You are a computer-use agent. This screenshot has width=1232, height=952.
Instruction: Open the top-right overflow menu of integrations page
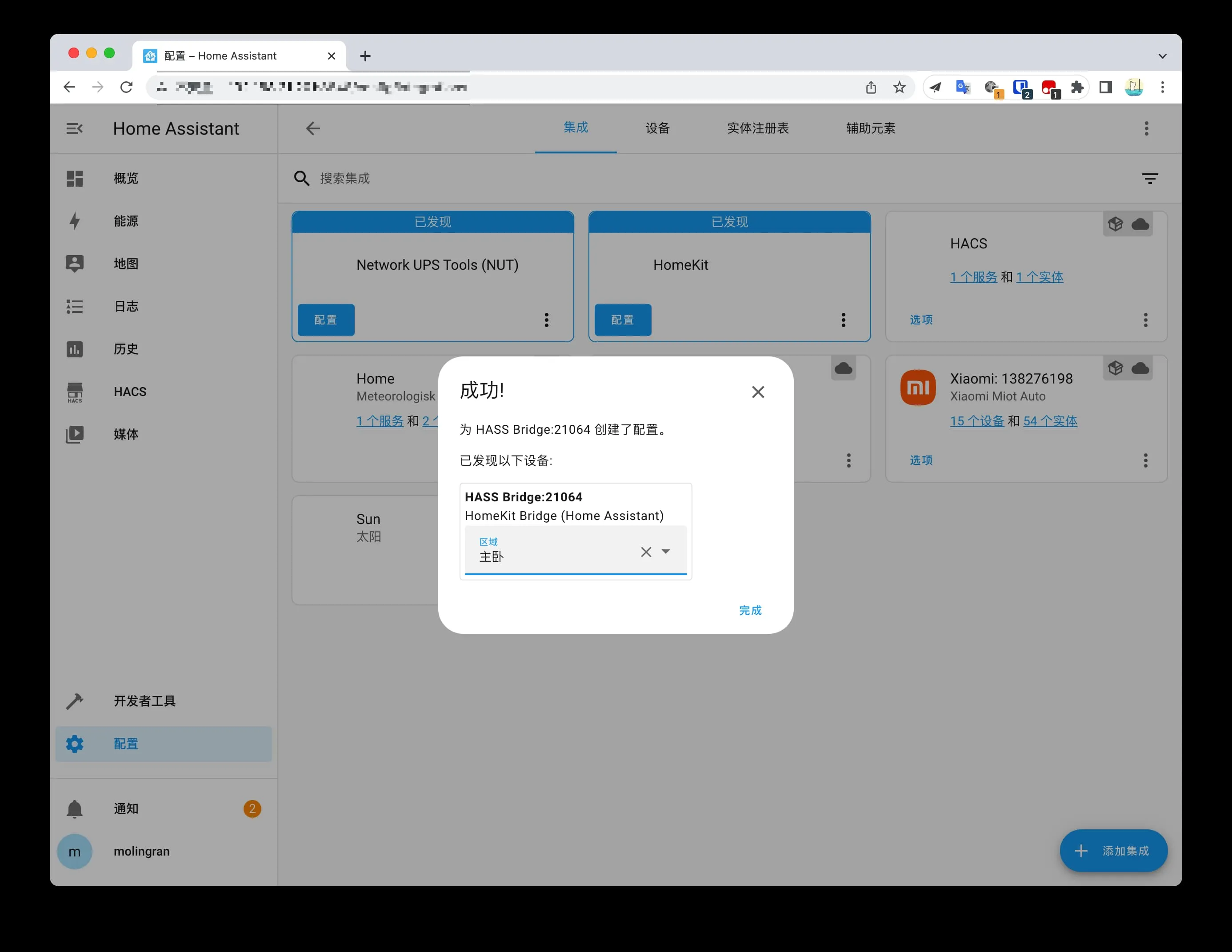[x=1146, y=128]
